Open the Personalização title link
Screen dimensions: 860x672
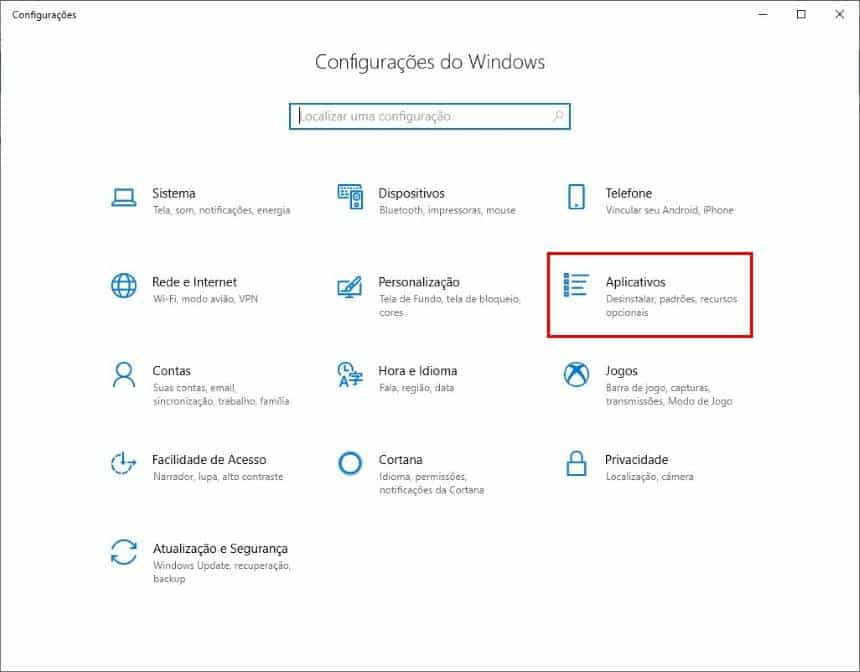pos(419,282)
